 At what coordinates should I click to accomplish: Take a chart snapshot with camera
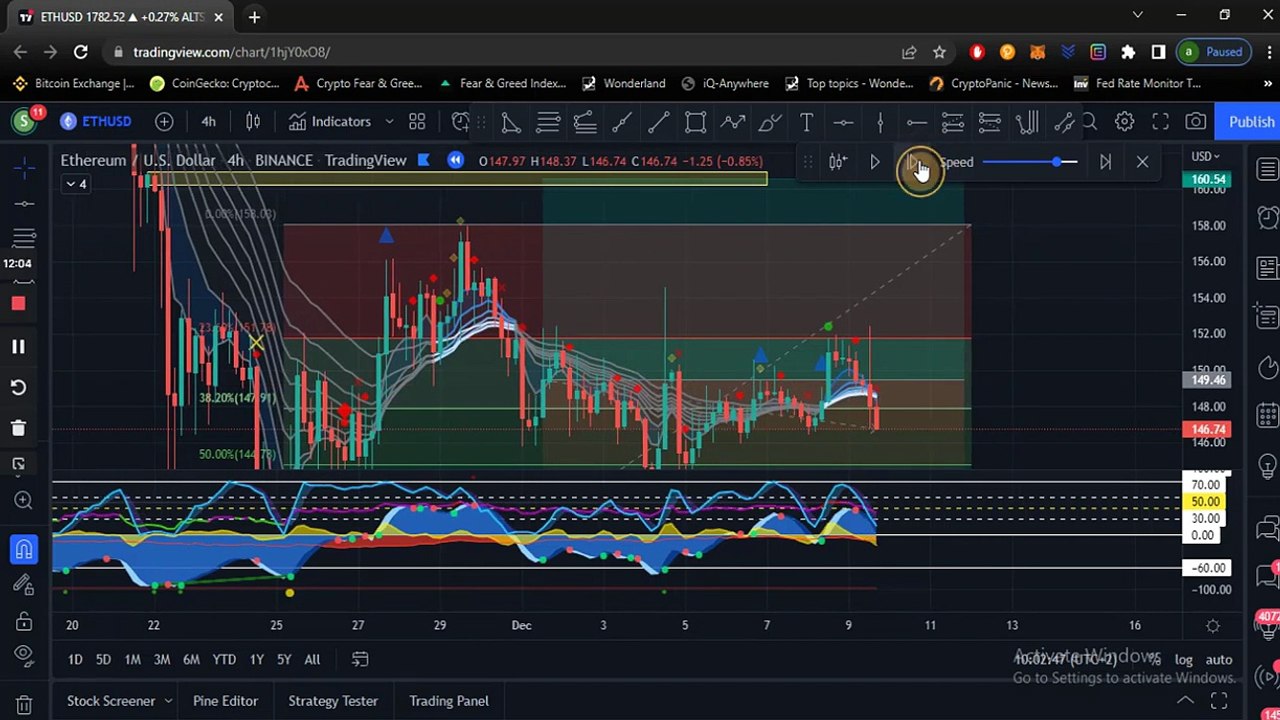[1196, 122]
